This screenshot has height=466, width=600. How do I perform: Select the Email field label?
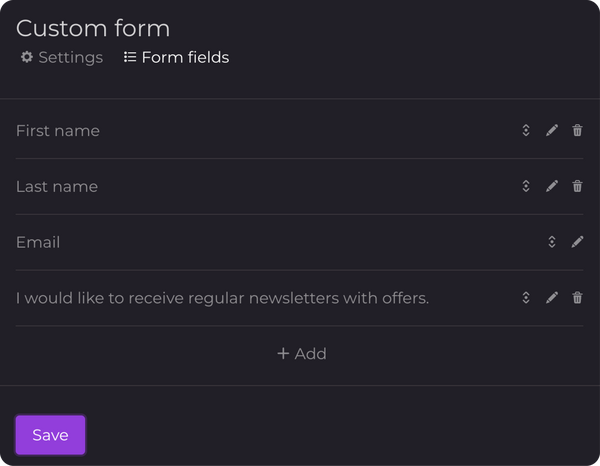[x=38, y=243]
